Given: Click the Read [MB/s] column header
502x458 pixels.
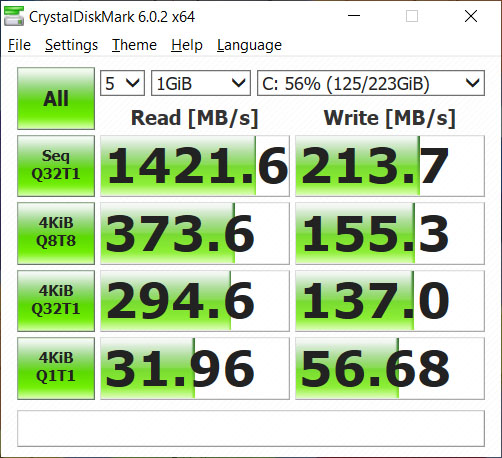Looking at the screenshot, I should click(195, 118).
